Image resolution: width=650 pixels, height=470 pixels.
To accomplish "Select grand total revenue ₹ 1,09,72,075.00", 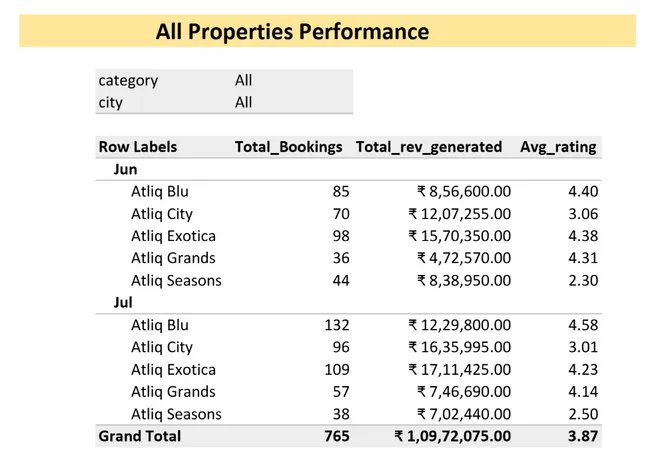I will tap(452, 436).
